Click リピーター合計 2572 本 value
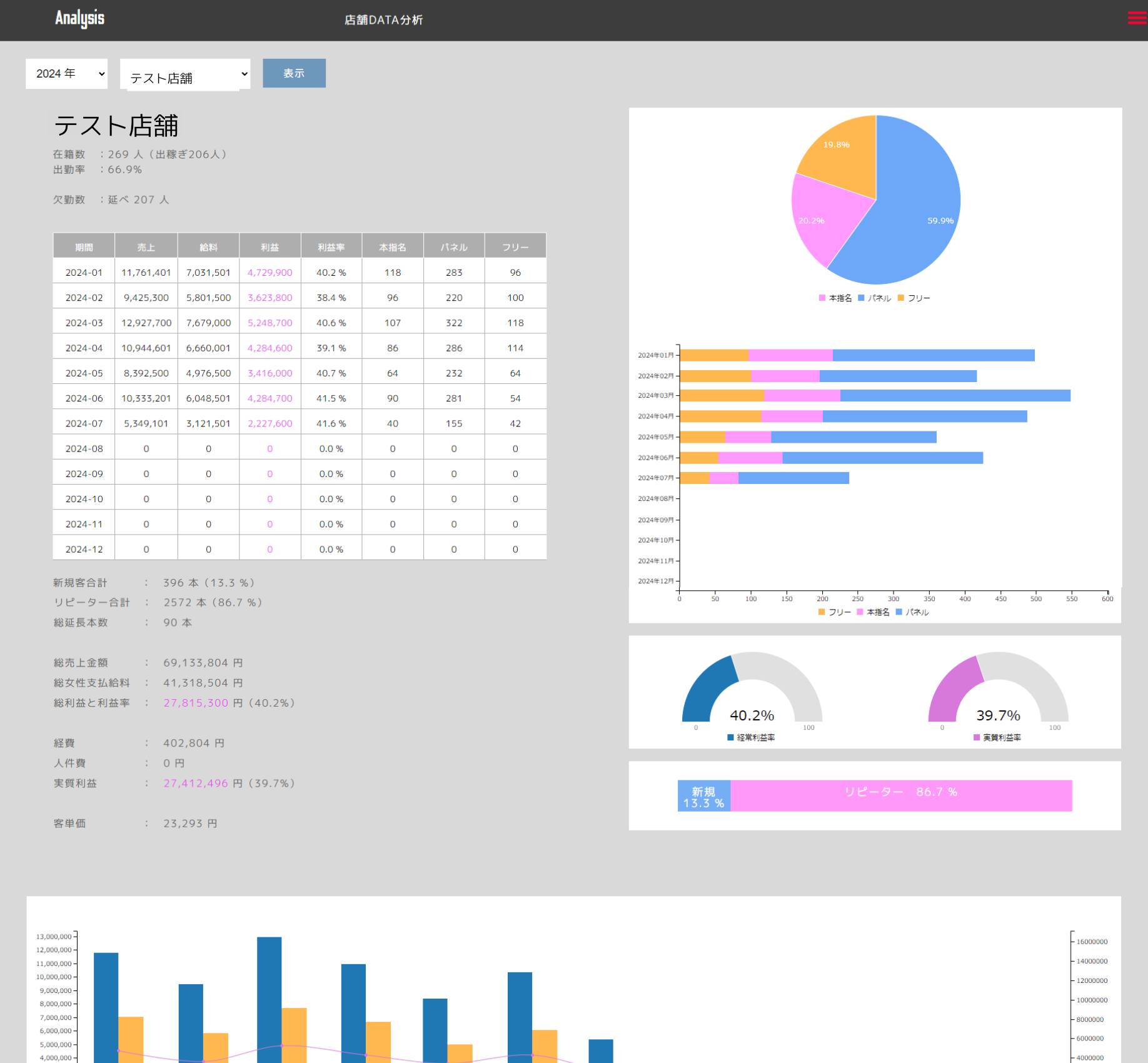This screenshot has height=1063, width=1148. (x=213, y=603)
